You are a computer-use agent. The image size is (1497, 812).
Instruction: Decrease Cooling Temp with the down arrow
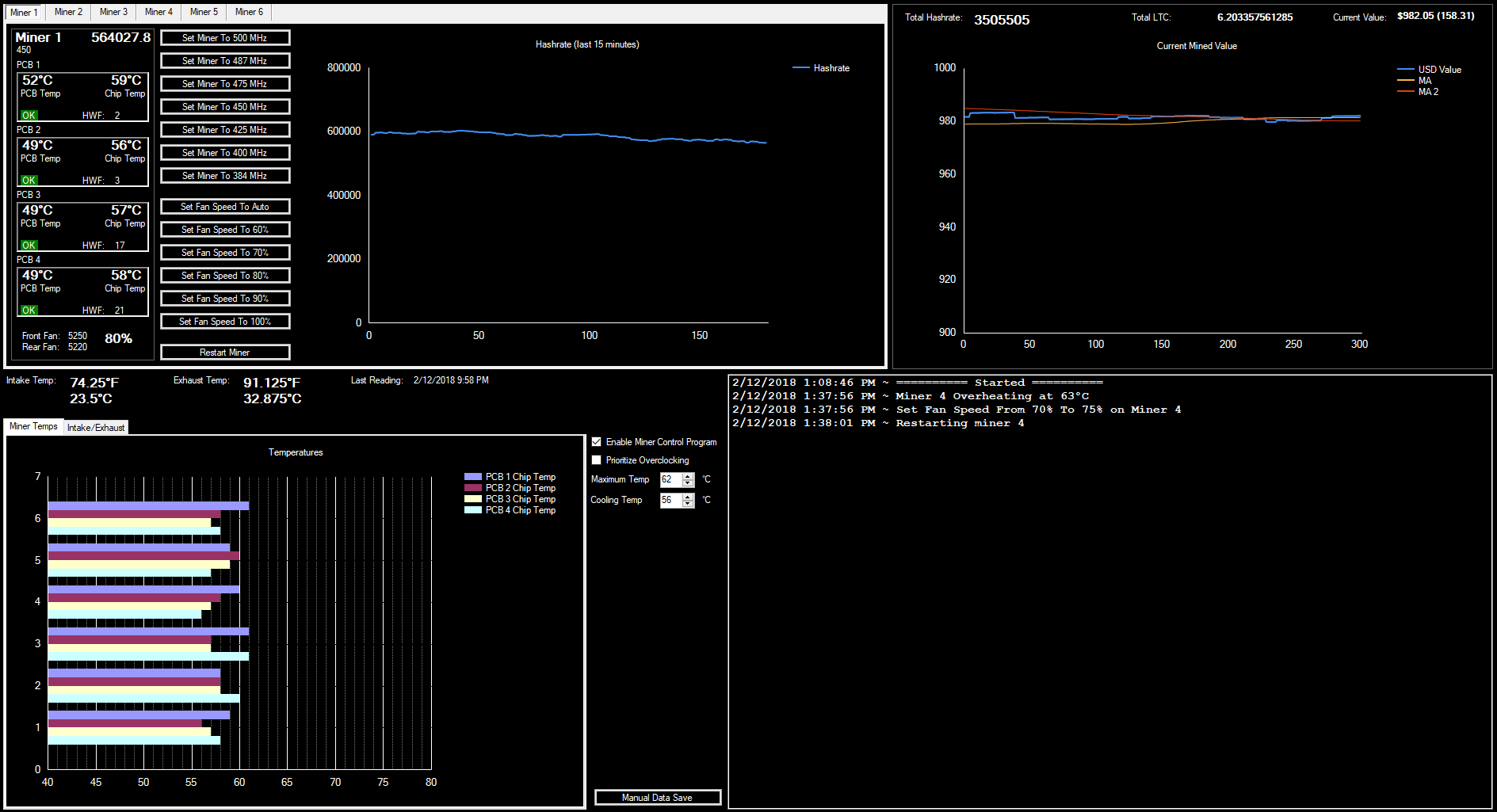[688, 504]
